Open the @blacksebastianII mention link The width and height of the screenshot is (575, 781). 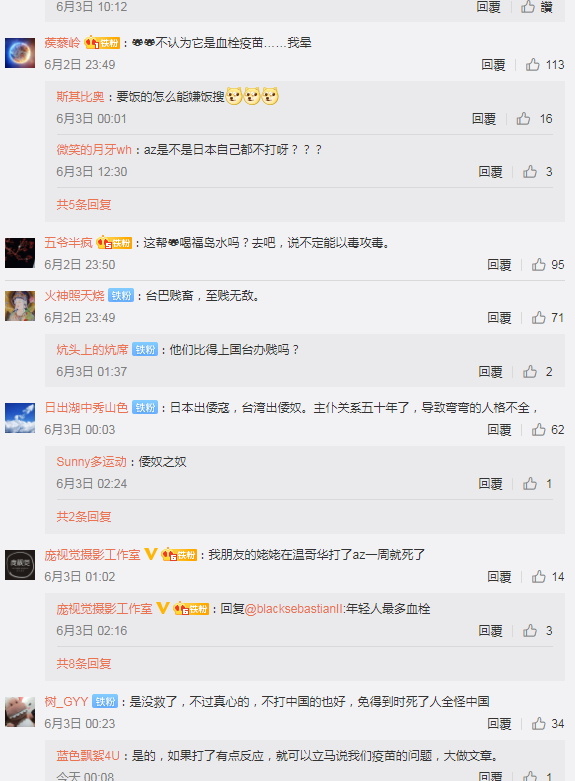click(x=294, y=609)
